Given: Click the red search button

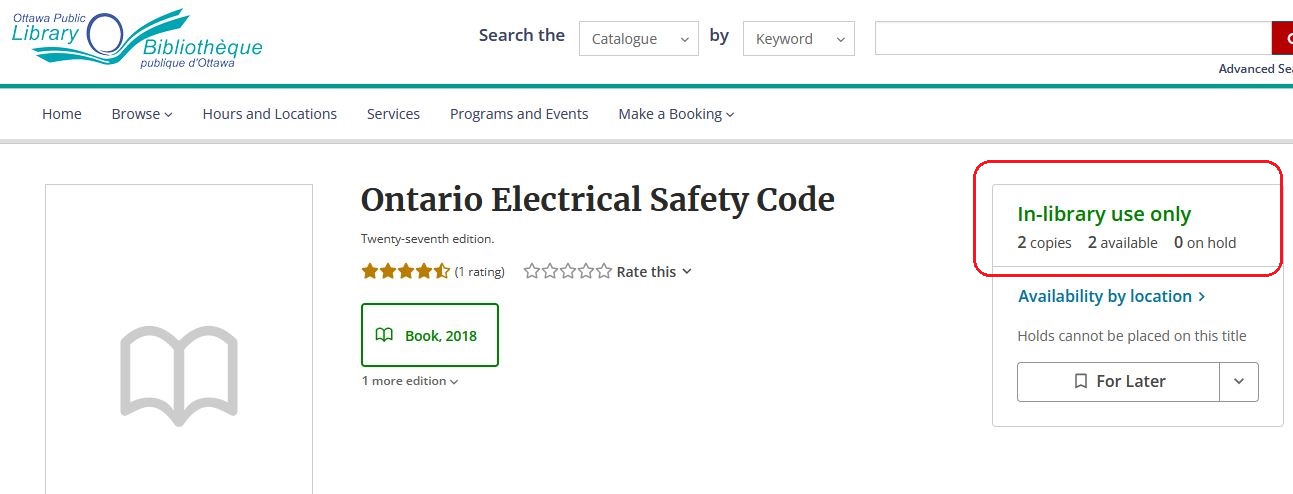Looking at the screenshot, I should (x=1282, y=38).
